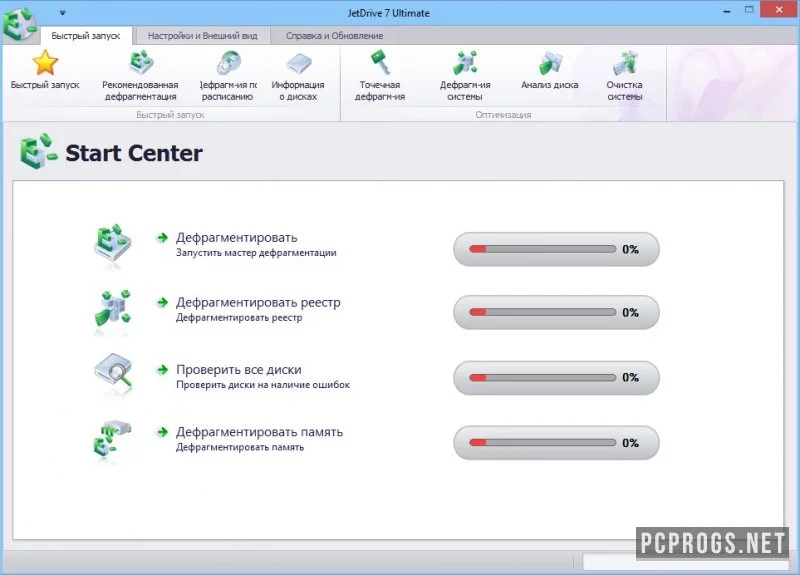Open Информация о дисках icon
800x575 pixels.
298,64
